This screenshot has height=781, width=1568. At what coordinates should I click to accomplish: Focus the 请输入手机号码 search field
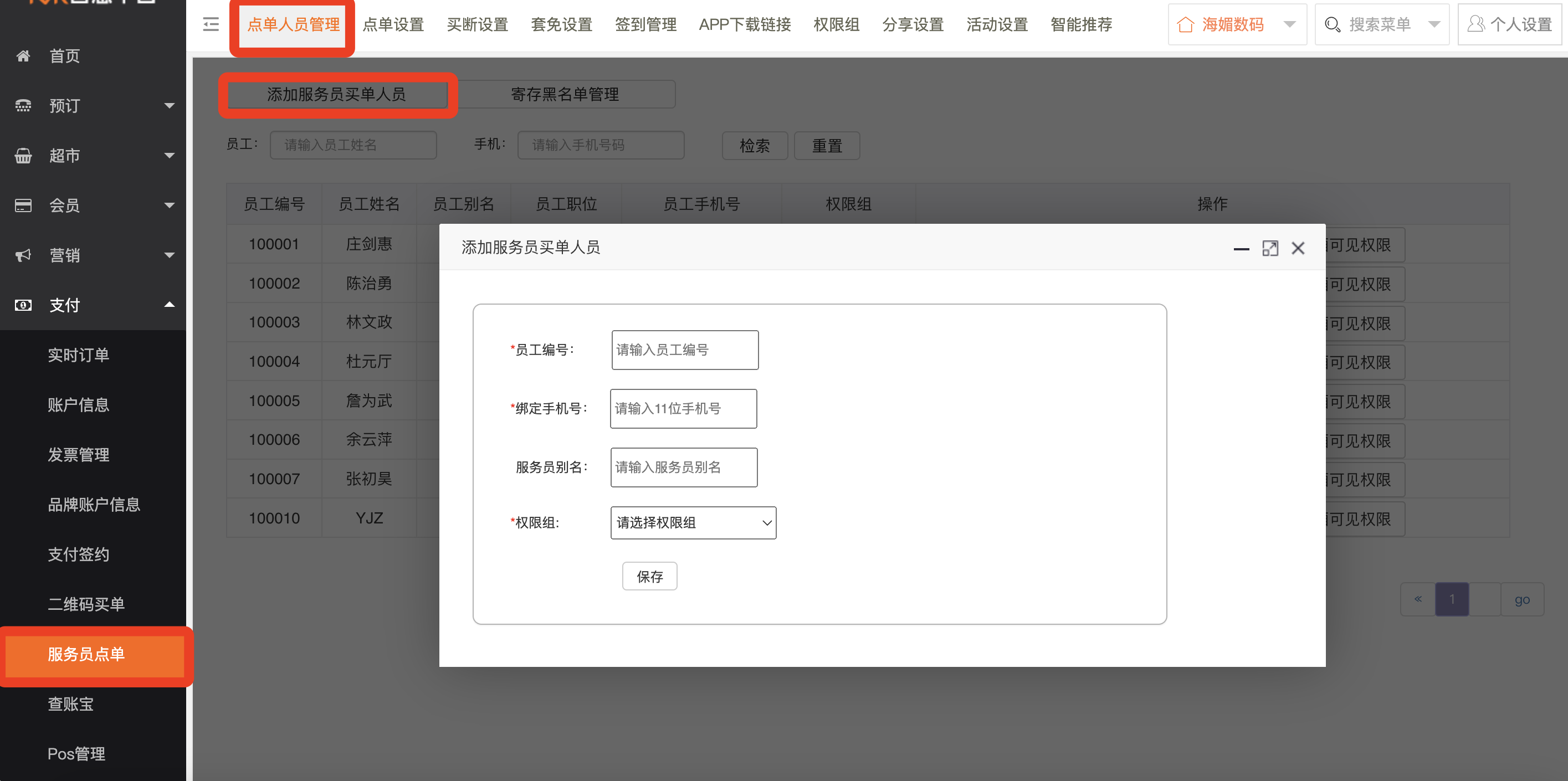tap(601, 145)
